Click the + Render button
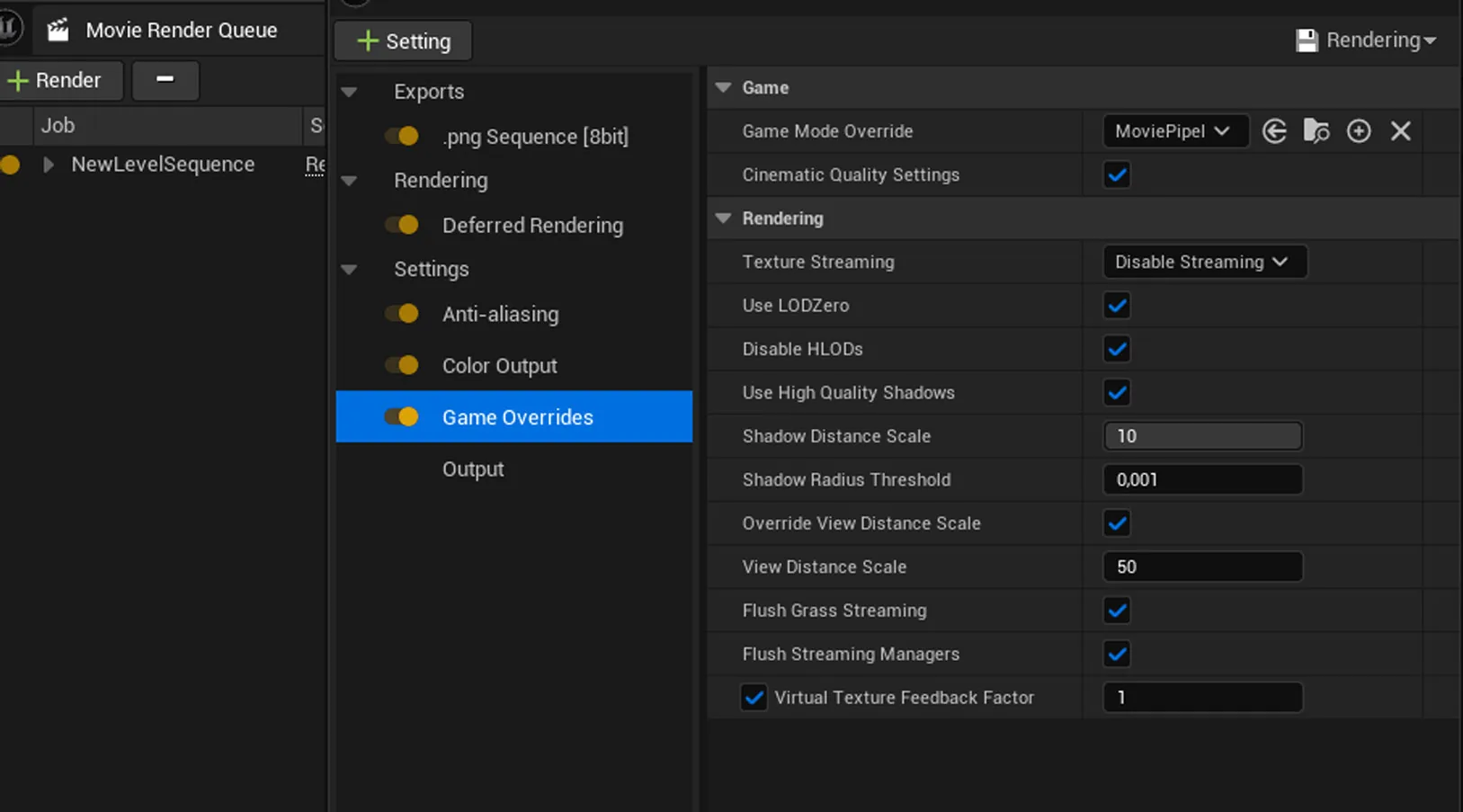The image size is (1463, 812). pos(61,80)
